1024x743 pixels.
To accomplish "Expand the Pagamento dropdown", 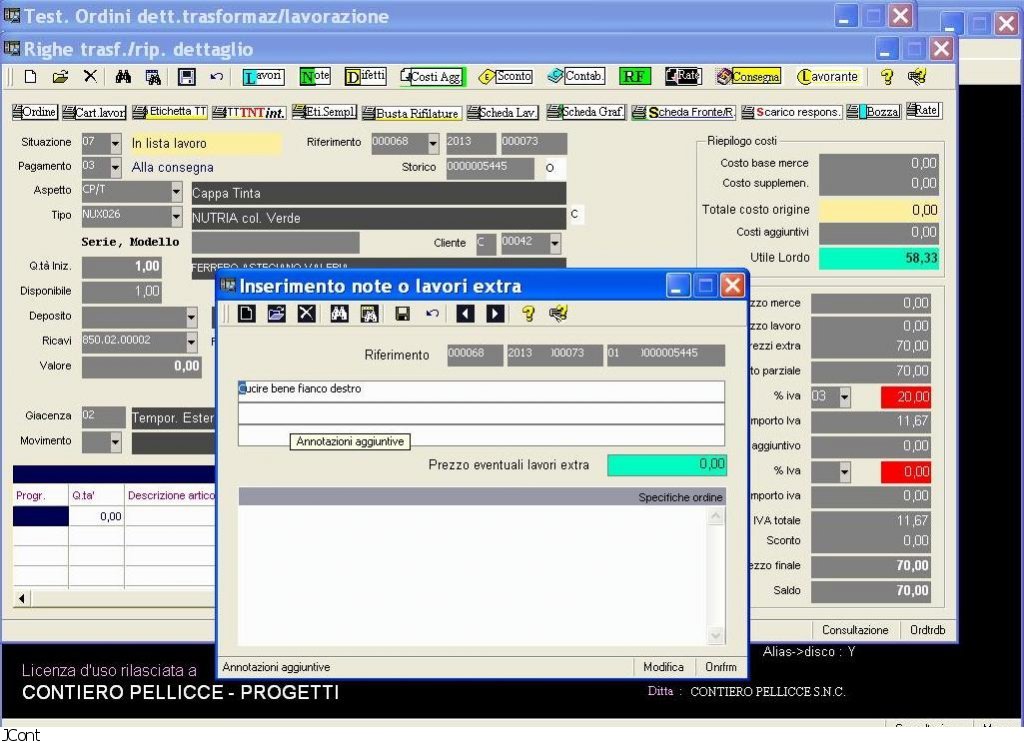I will point(115,167).
